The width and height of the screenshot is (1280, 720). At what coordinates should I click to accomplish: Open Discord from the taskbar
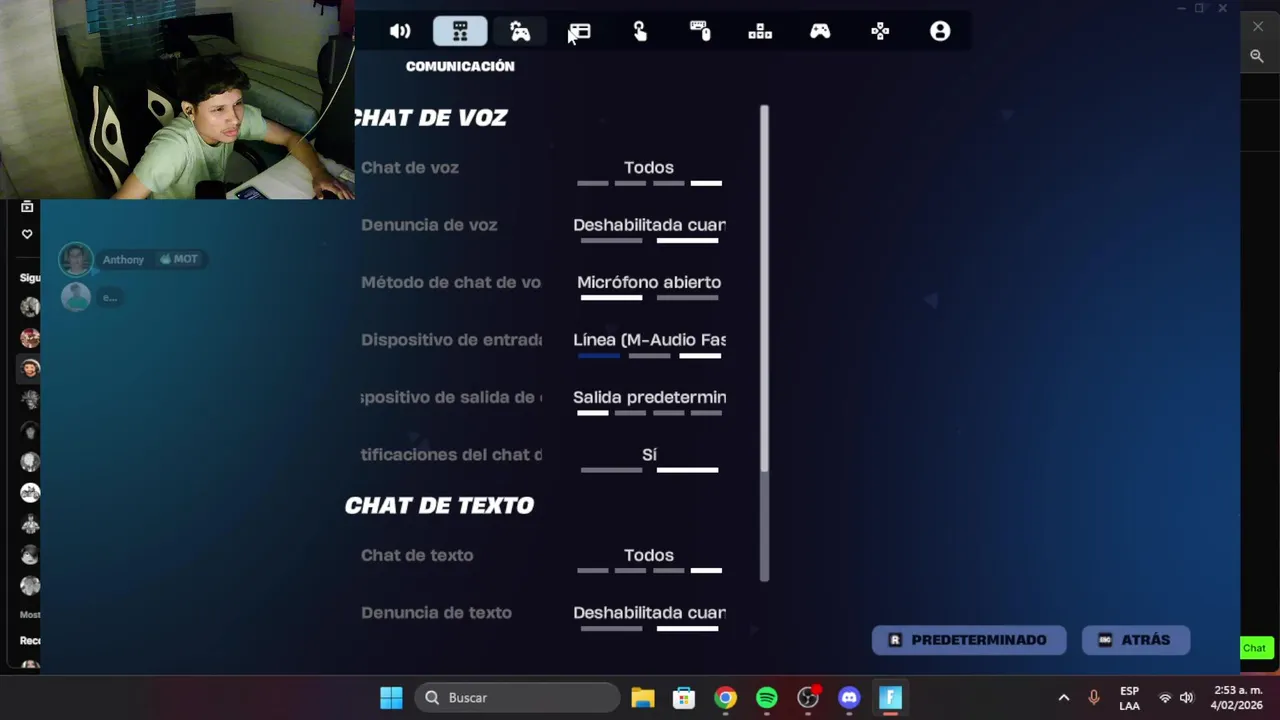pyautogui.click(x=849, y=697)
